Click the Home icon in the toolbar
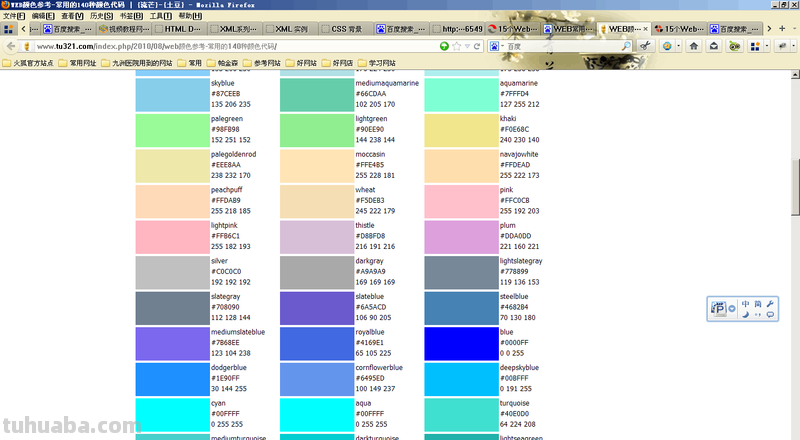The width and height of the screenshot is (800, 440). 694,46
